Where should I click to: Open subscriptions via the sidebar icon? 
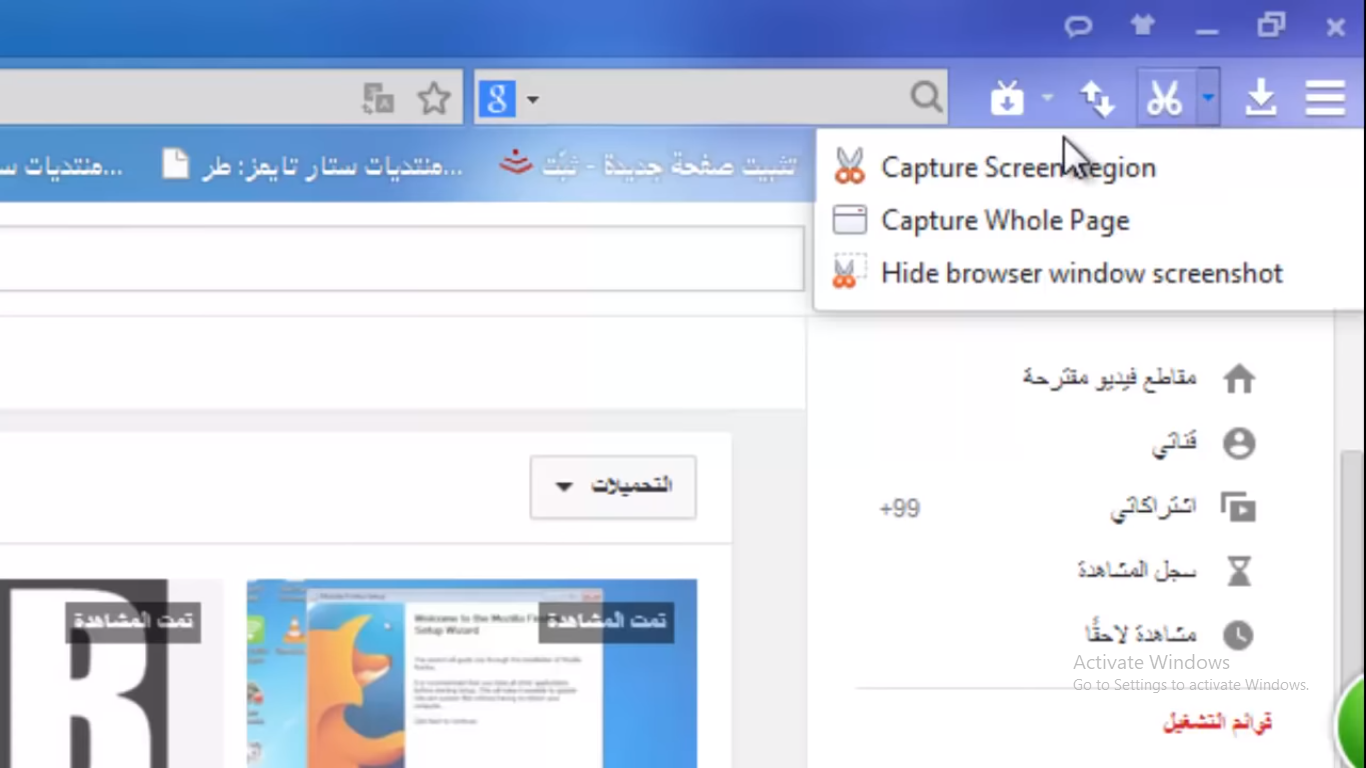1240,507
